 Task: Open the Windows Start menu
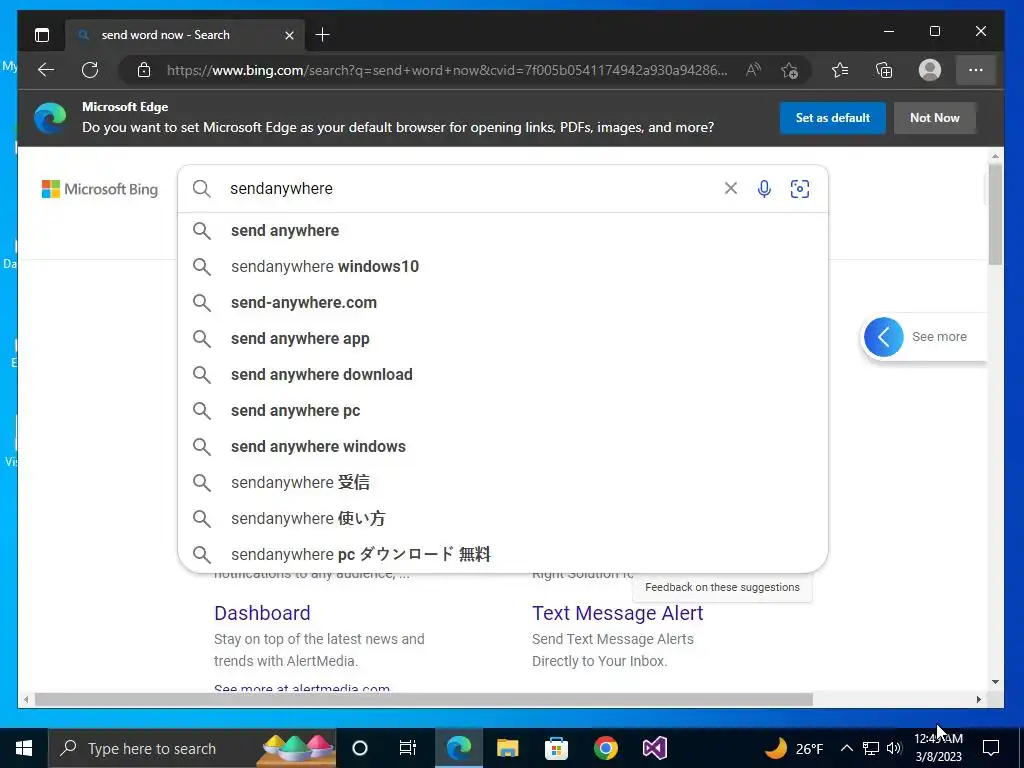coord(24,748)
